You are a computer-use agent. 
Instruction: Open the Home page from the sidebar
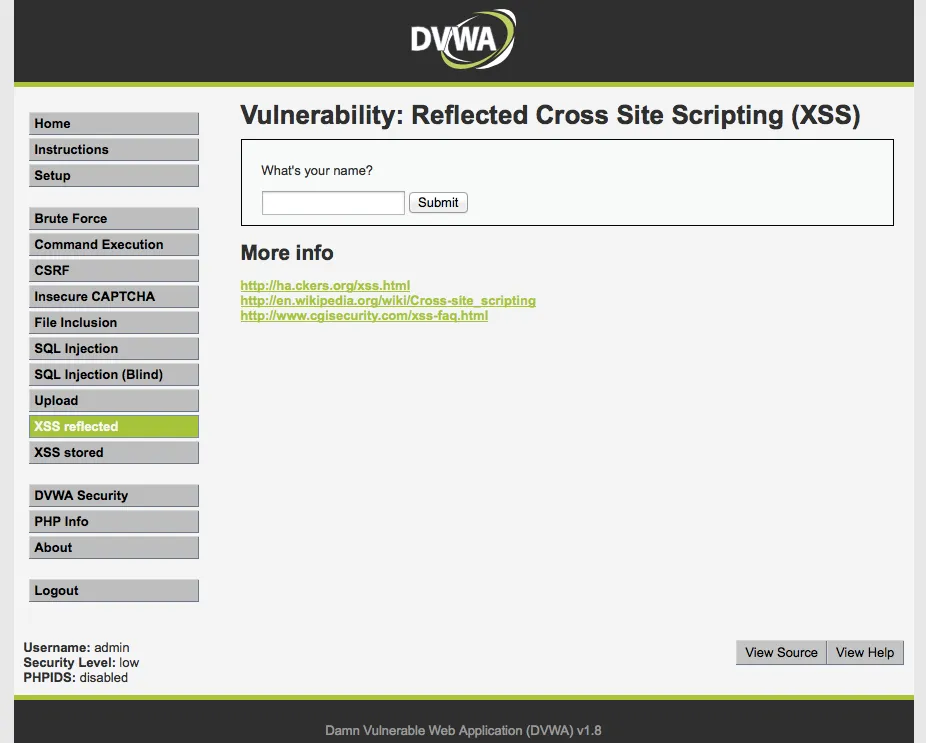113,123
